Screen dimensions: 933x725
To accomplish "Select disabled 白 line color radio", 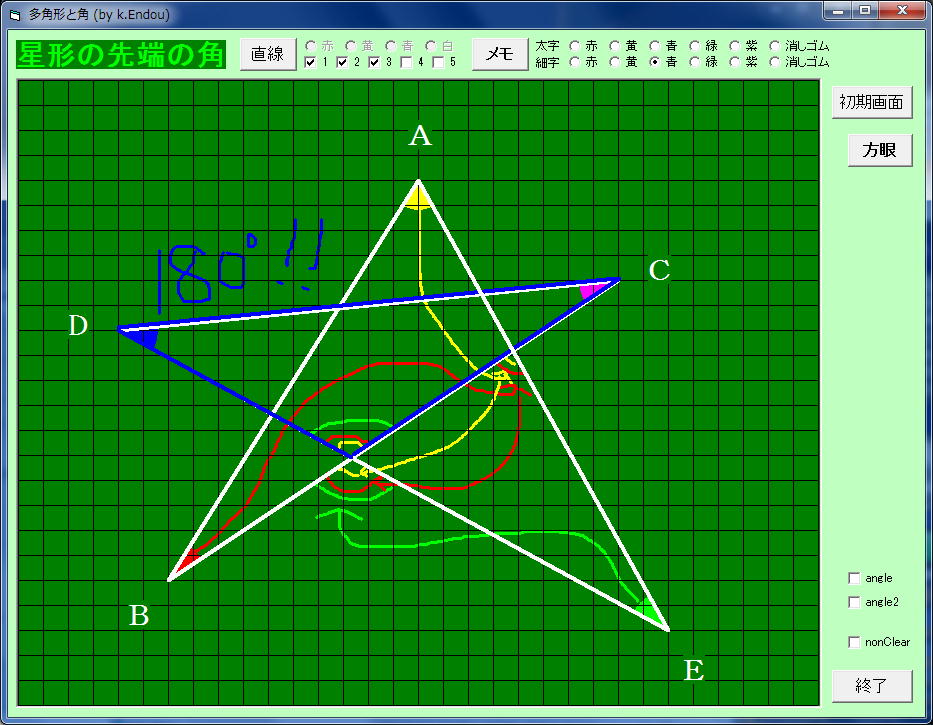I will pyautogui.click(x=431, y=46).
